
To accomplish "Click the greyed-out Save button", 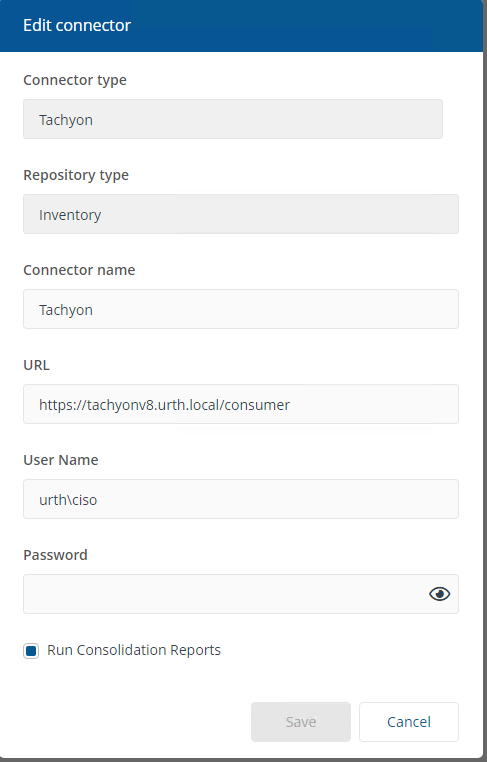I will [x=301, y=722].
